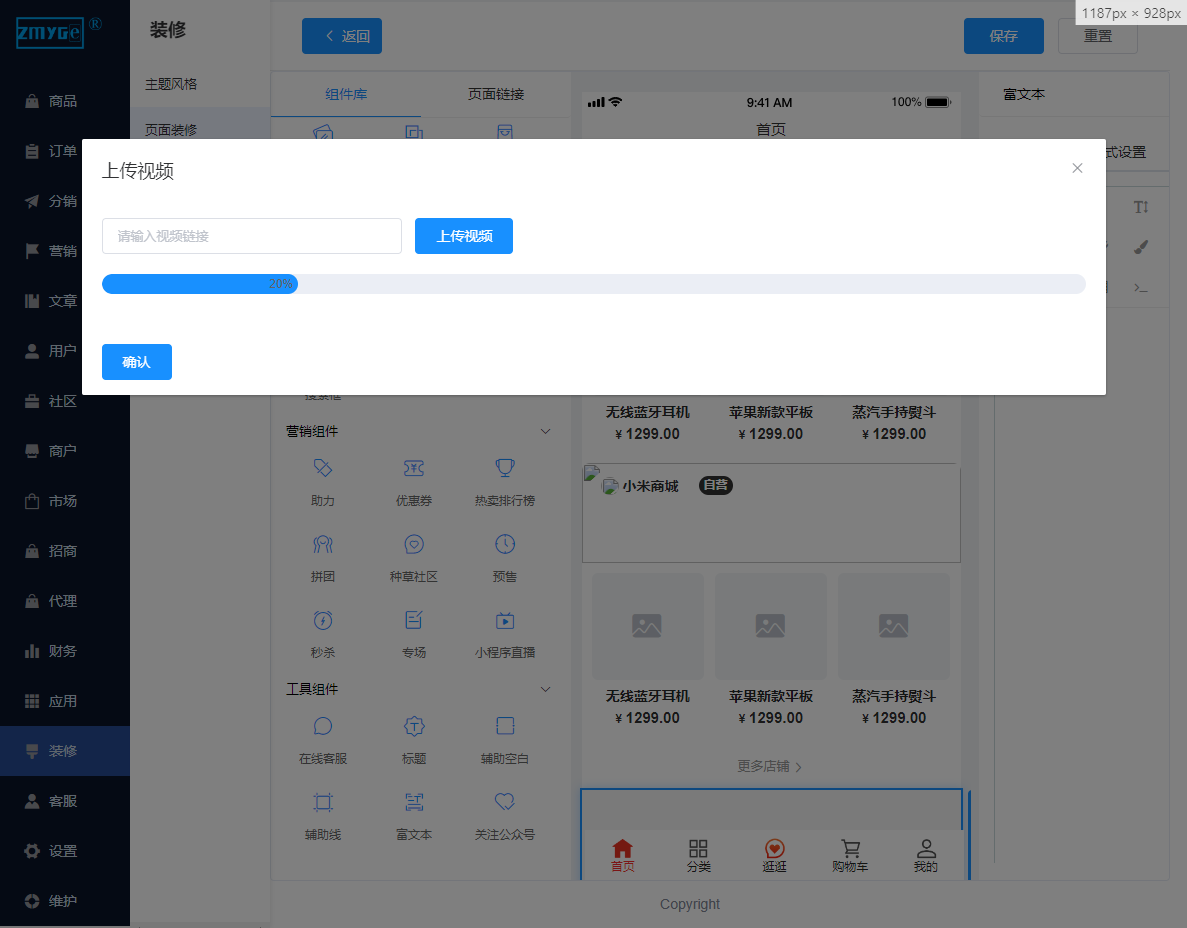Screen dimensions: 1187x928
Task: Open 社区 in the sidebar
Action: (64, 401)
